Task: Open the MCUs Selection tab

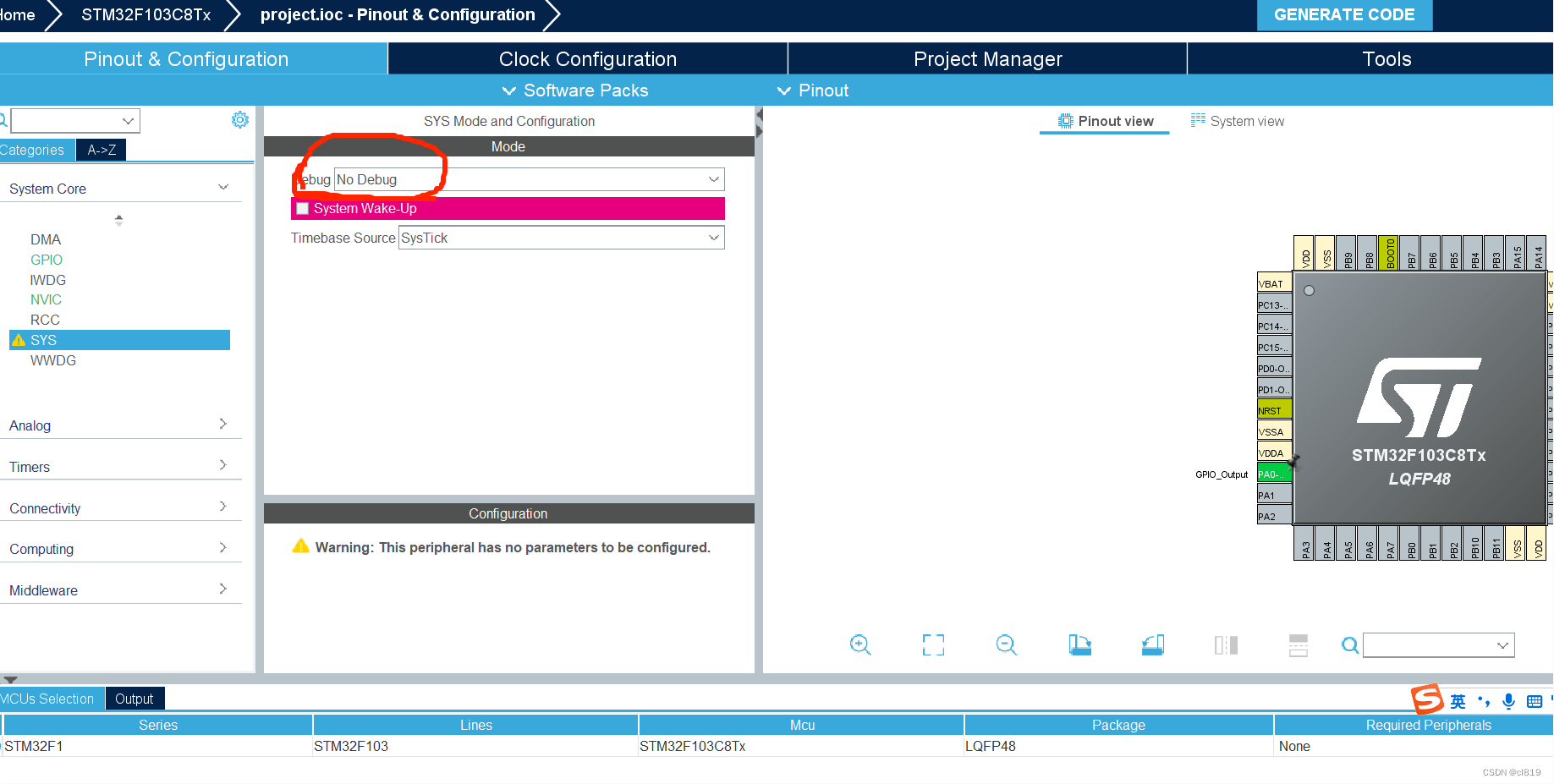Action: (51, 699)
